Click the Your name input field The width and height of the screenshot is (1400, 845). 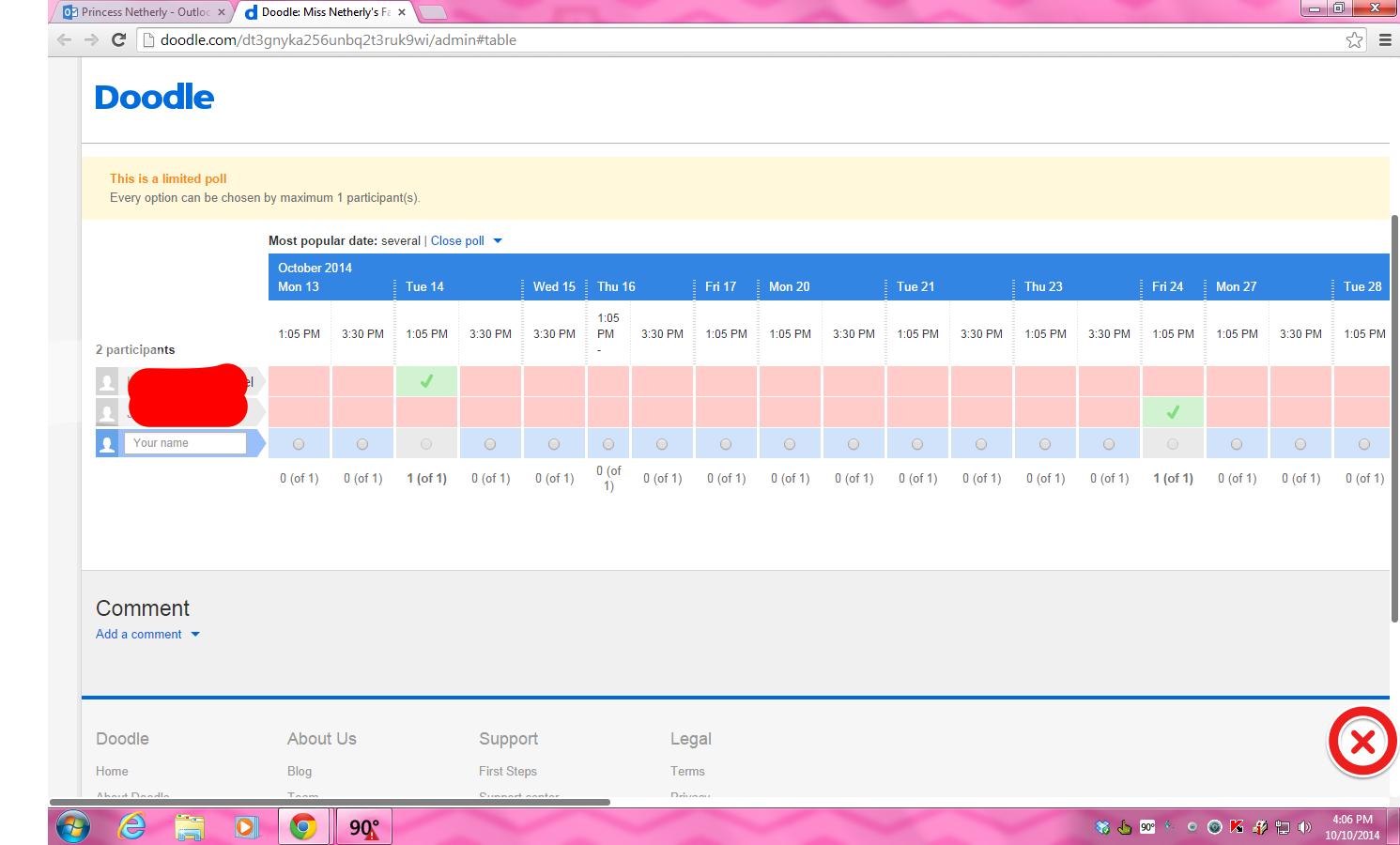pos(185,443)
